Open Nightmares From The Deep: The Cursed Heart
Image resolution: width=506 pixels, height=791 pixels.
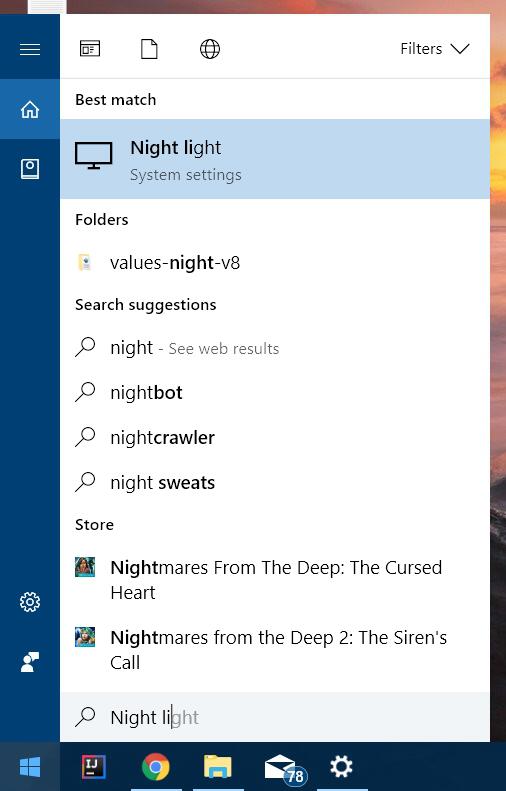point(275,580)
